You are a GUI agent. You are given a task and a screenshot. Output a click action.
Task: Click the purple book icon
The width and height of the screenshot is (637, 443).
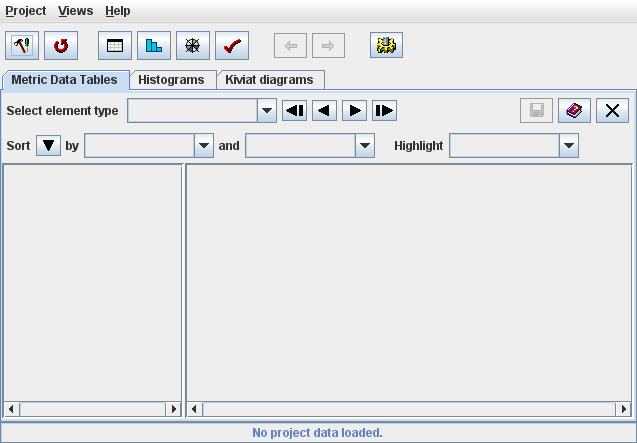pyautogui.click(x=574, y=111)
